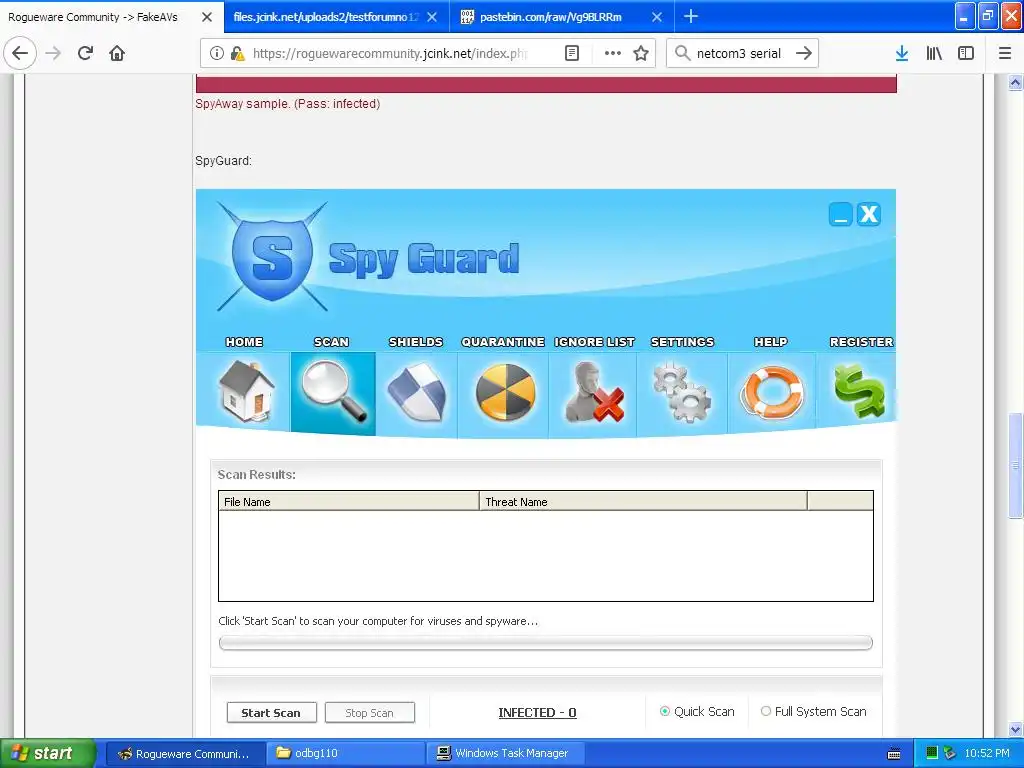Viewport: 1024px width, 768px height.
Task: Go to the browser home page
Action: tap(117, 53)
